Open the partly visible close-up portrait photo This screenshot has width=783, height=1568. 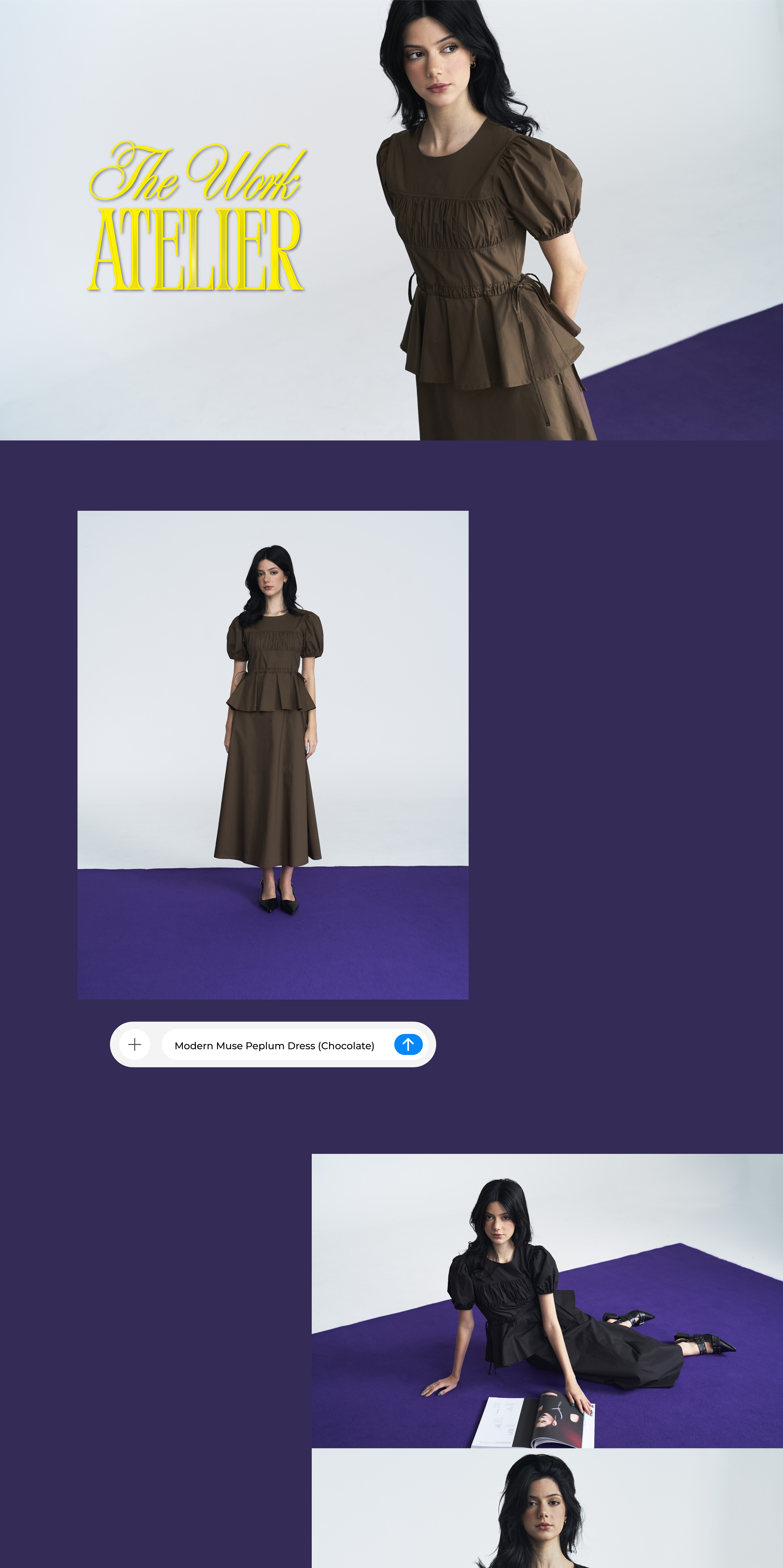tap(547, 1508)
